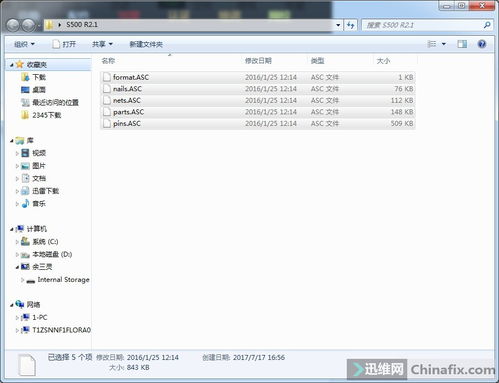This screenshot has width=499, height=383.
Task: Open the address bar history dropdown
Action: 338,25
